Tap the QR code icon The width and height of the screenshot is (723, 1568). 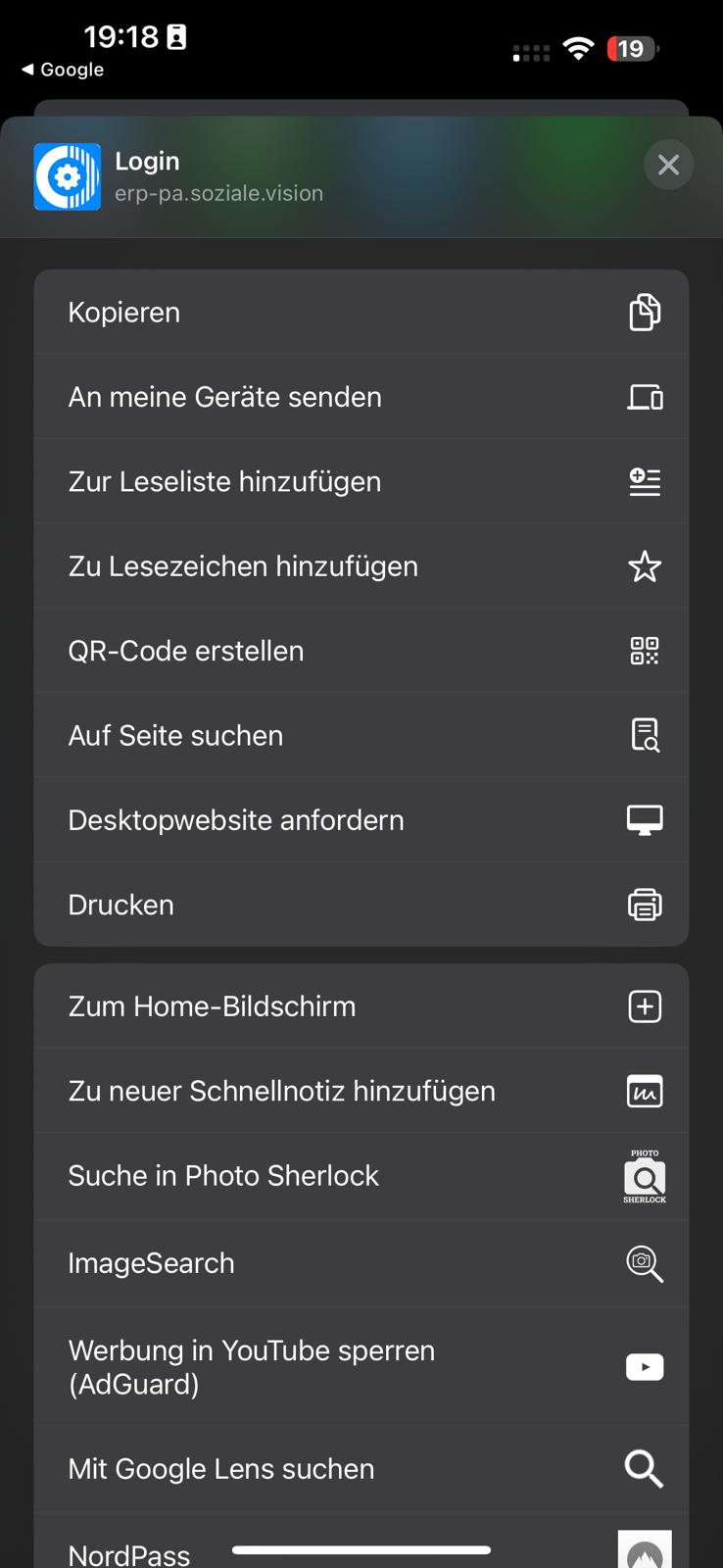pos(645,651)
